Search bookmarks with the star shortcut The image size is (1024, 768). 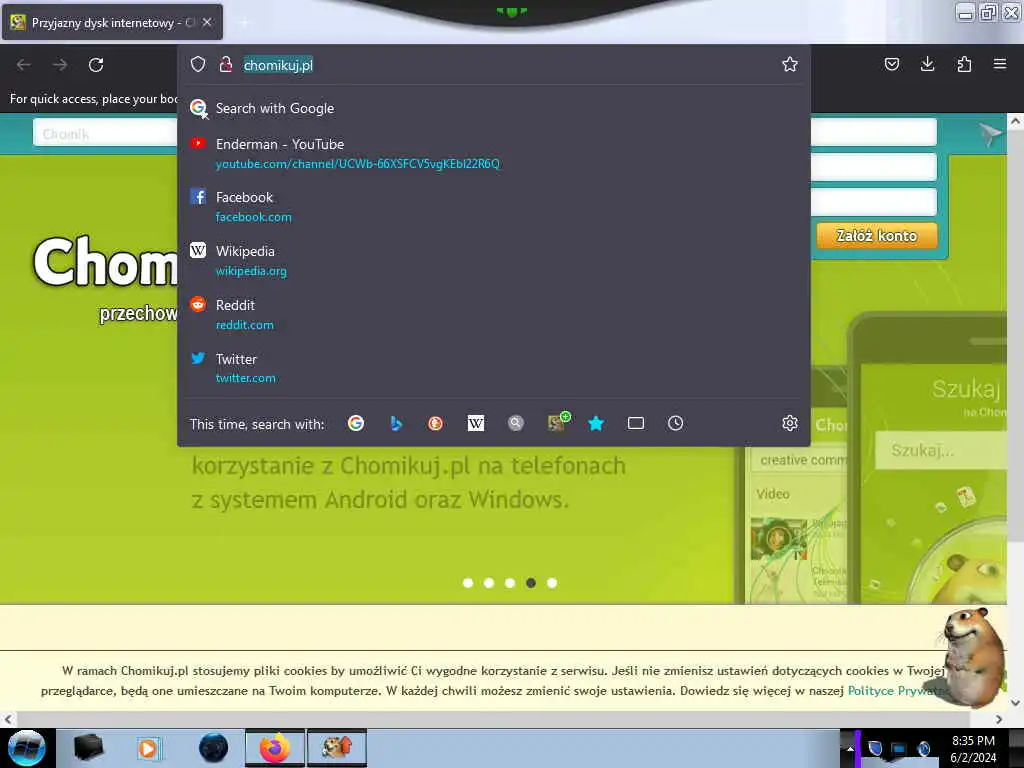coord(596,423)
